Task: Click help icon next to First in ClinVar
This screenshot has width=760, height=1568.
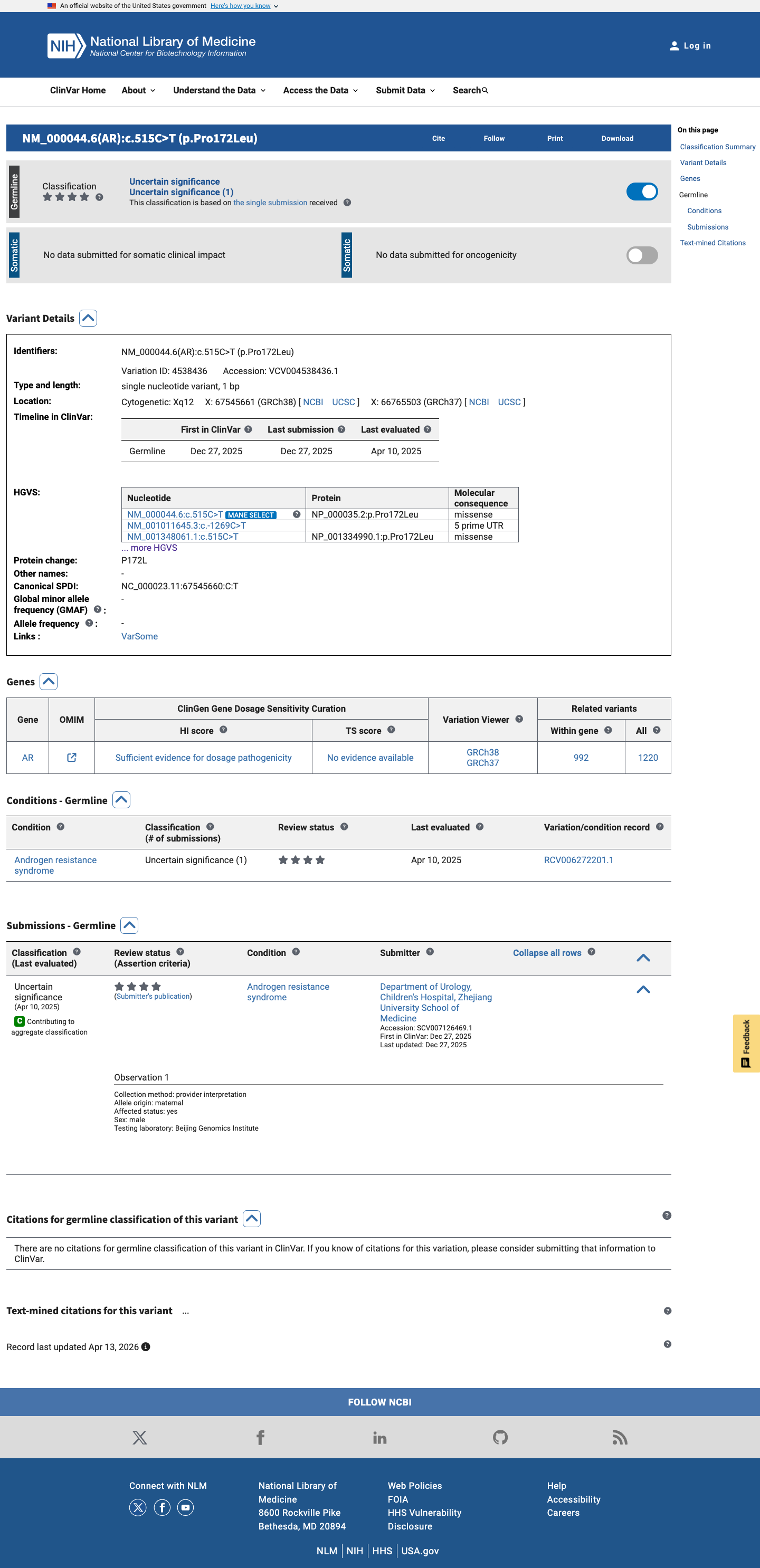Action: click(x=249, y=429)
